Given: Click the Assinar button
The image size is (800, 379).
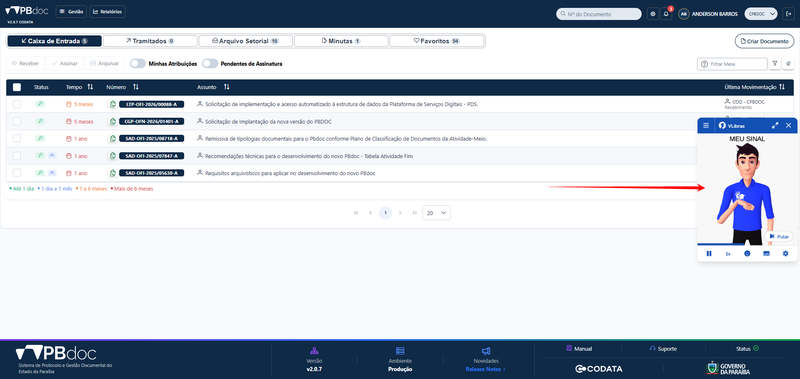Looking at the screenshot, I should (64, 63).
